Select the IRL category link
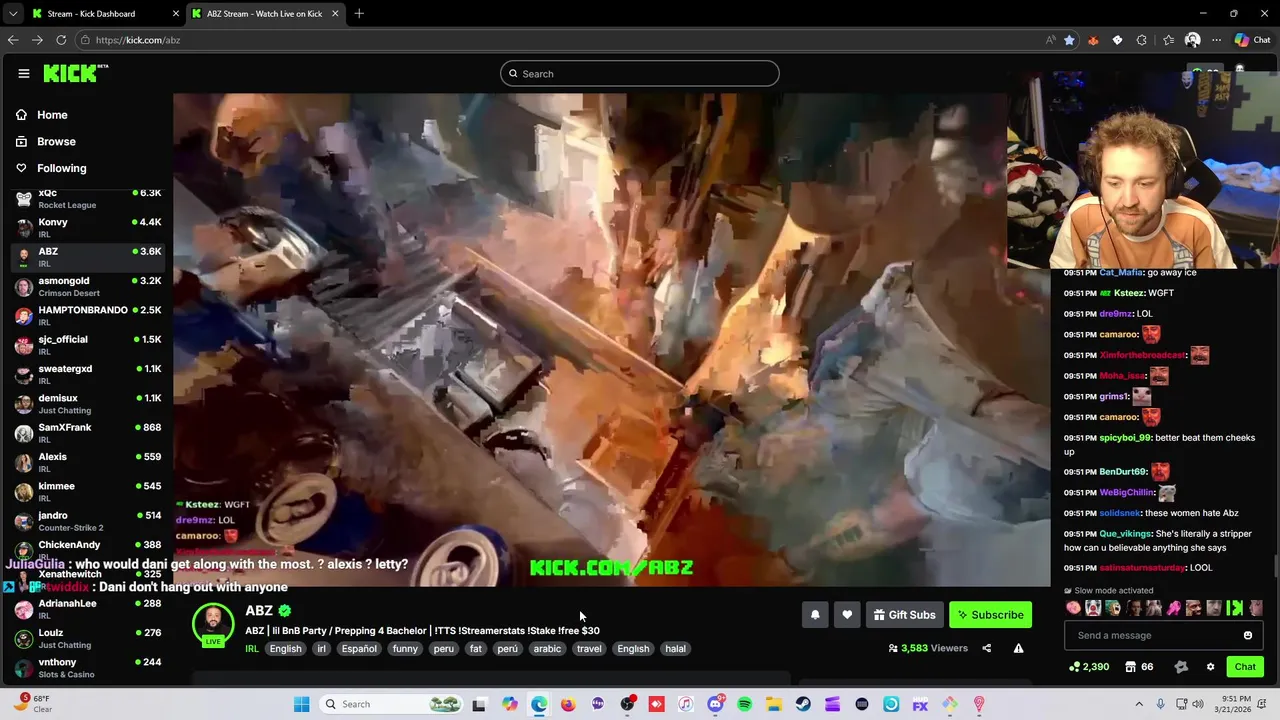The image size is (1280, 720). point(252,649)
